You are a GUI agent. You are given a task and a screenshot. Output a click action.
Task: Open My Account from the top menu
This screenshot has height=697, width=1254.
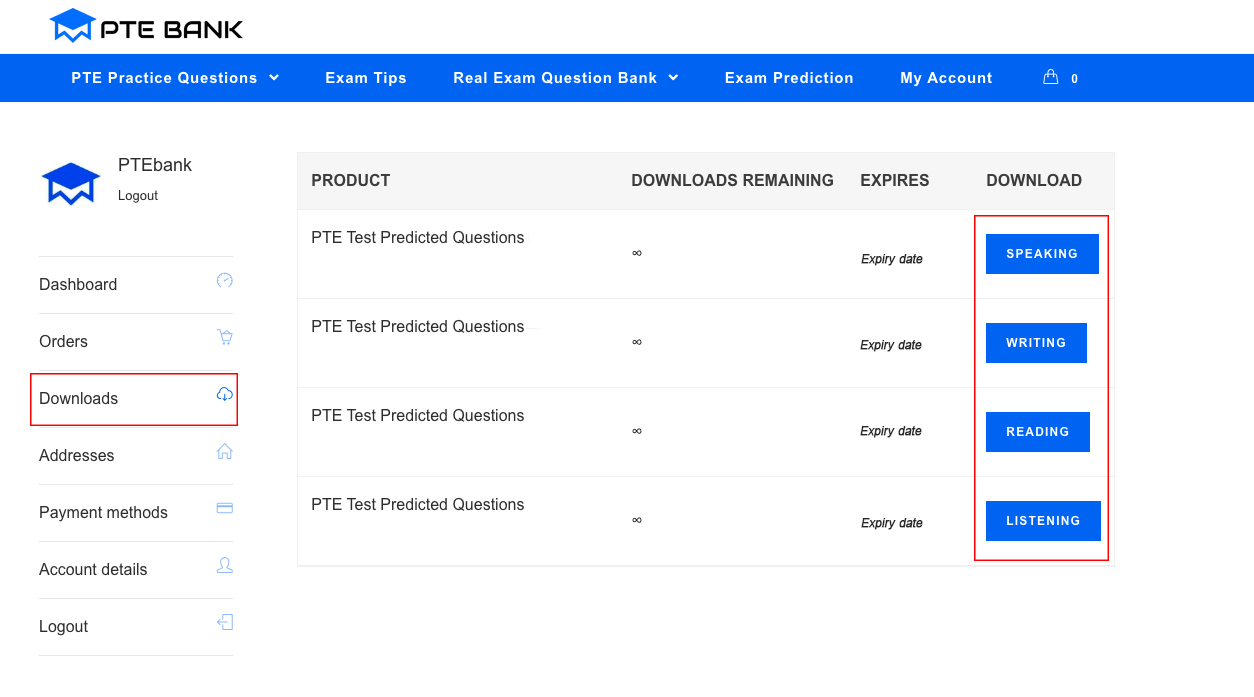click(946, 77)
